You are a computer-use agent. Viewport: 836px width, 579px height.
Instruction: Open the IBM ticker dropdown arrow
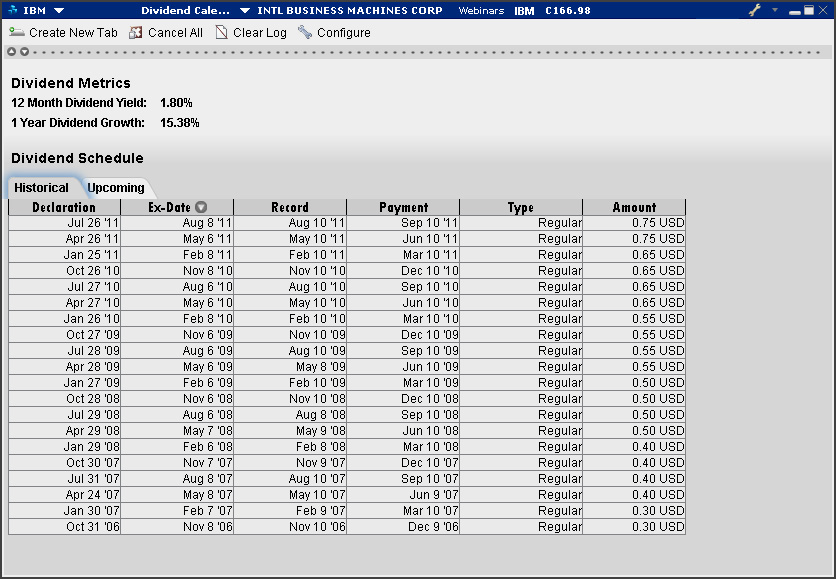click(59, 11)
